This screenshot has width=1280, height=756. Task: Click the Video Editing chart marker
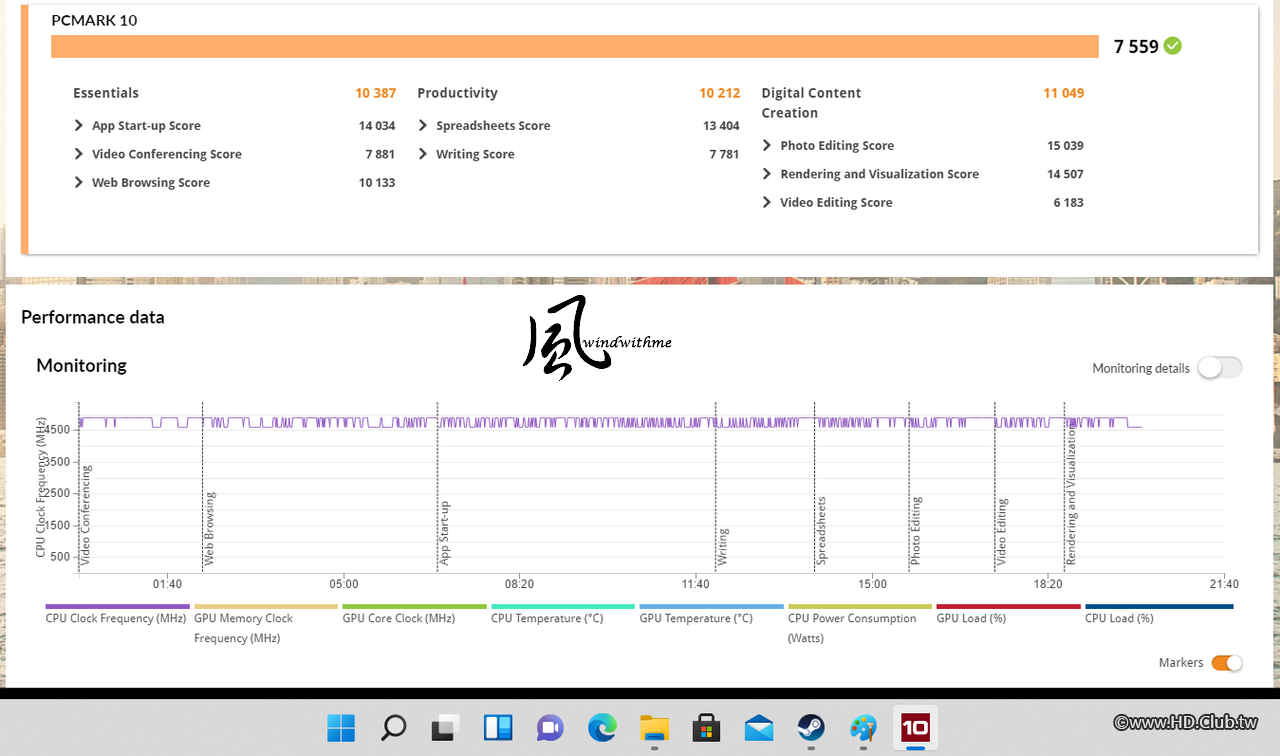pyautogui.click(x=1002, y=532)
